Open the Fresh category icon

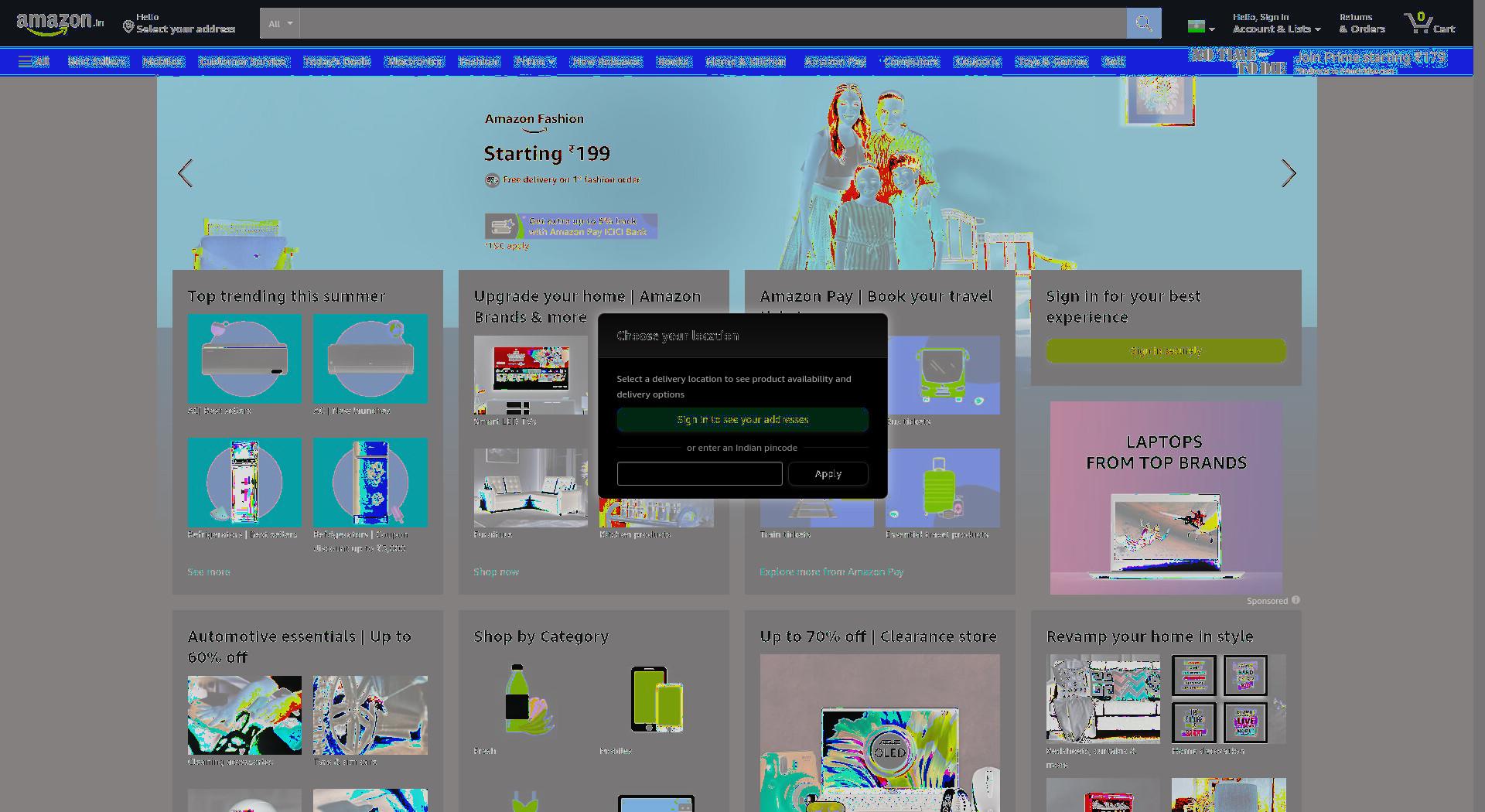pos(531,699)
